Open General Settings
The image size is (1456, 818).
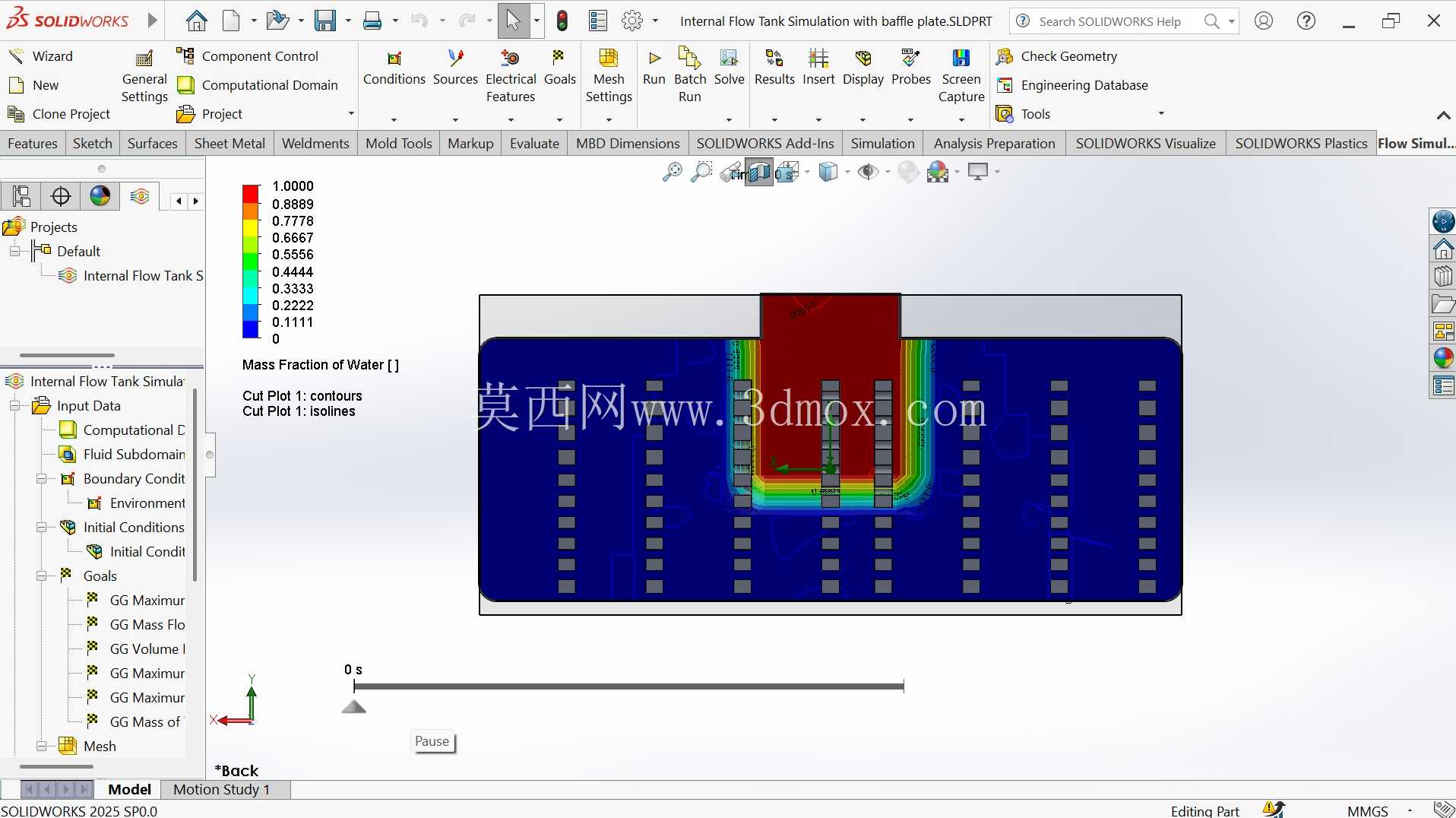[x=144, y=77]
